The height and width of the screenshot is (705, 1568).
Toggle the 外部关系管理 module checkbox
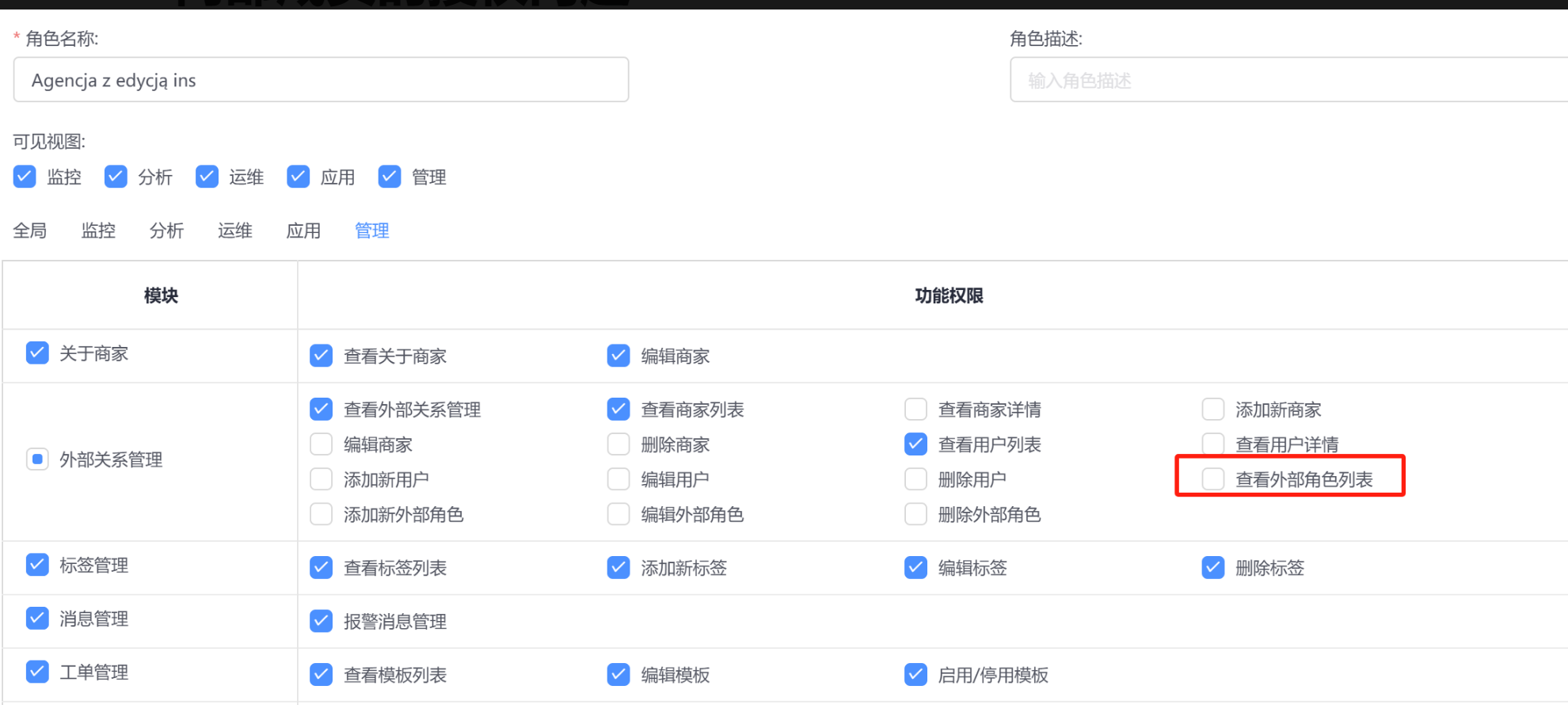(x=37, y=459)
